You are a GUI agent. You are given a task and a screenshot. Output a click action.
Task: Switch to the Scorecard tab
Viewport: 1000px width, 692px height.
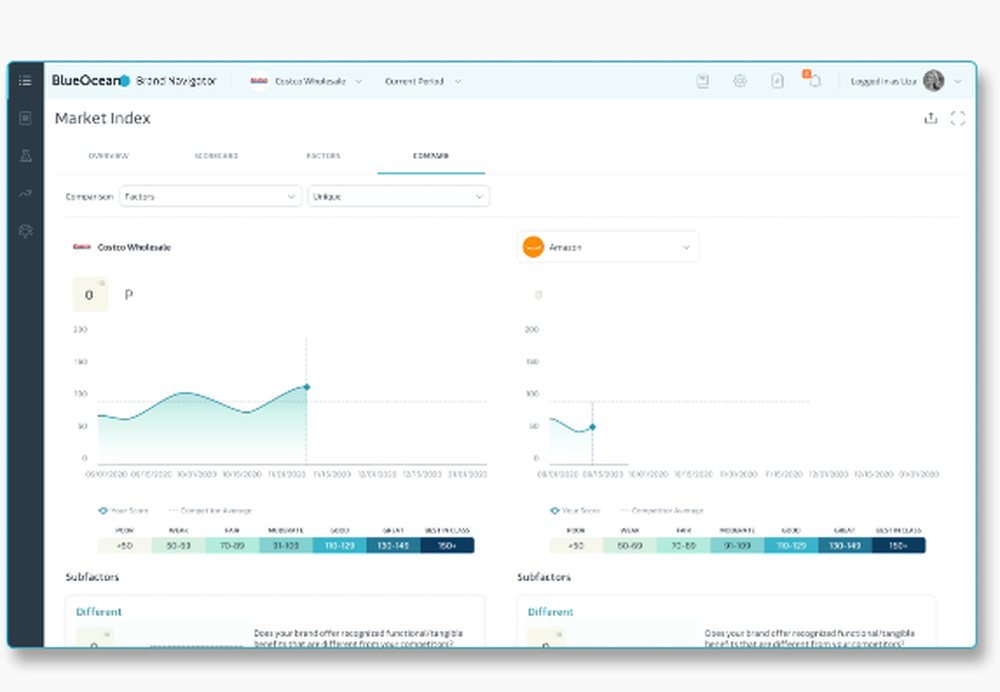point(216,156)
